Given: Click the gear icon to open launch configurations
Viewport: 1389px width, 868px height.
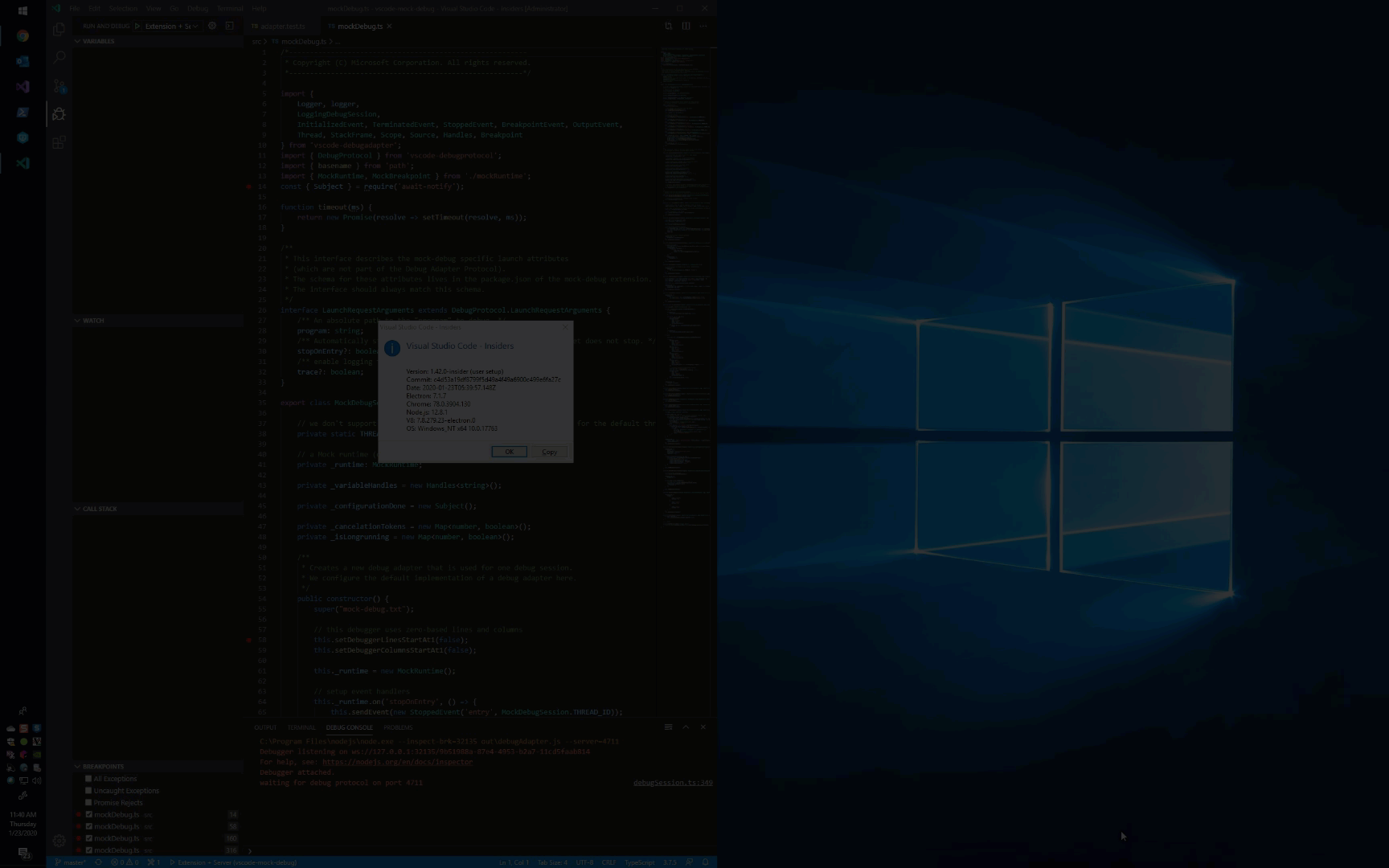Looking at the screenshot, I should (212, 26).
